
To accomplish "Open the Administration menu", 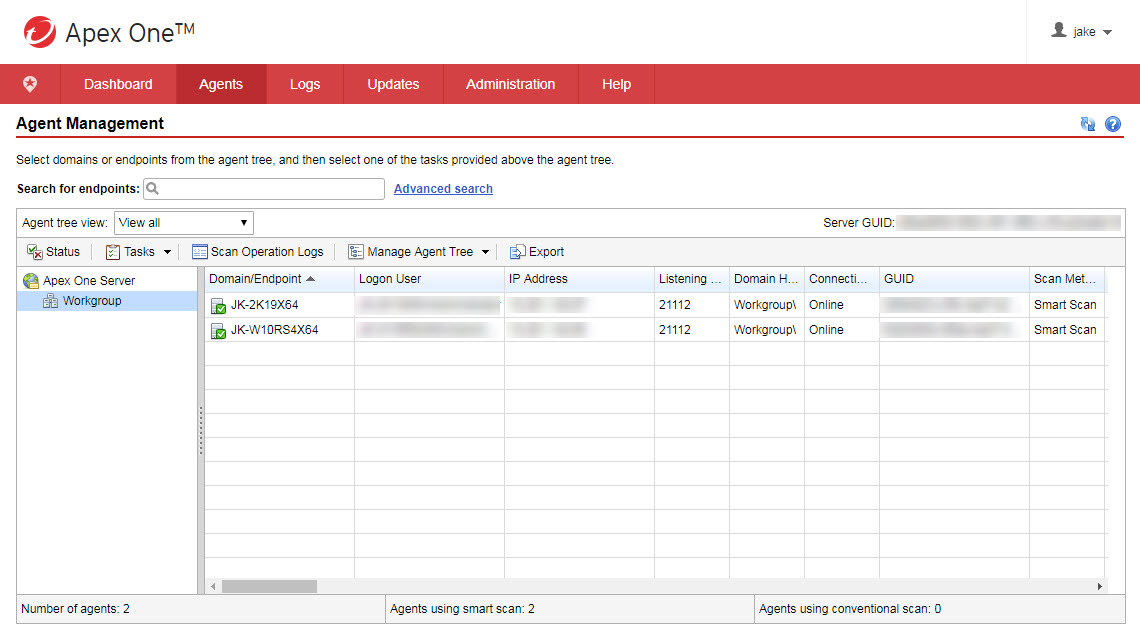I will coord(510,85).
